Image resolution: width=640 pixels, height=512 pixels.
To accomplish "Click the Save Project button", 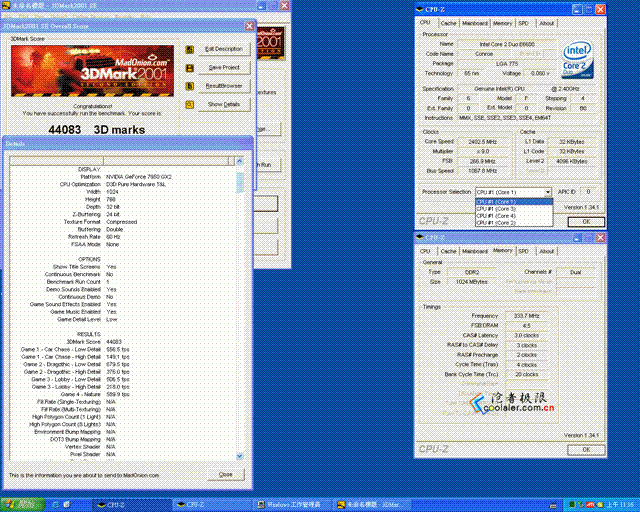I will pos(224,68).
